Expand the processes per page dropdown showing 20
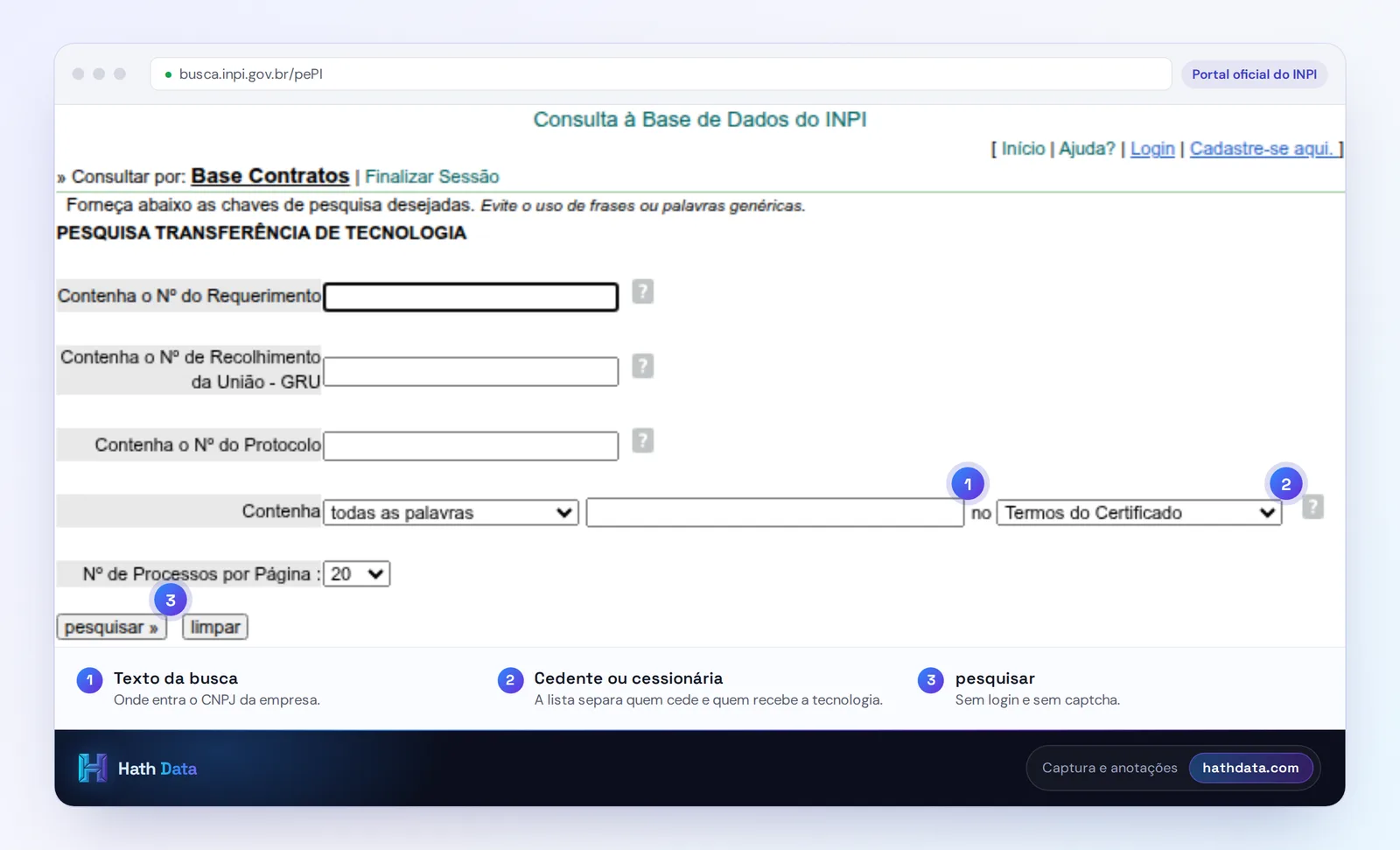 coord(357,574)
